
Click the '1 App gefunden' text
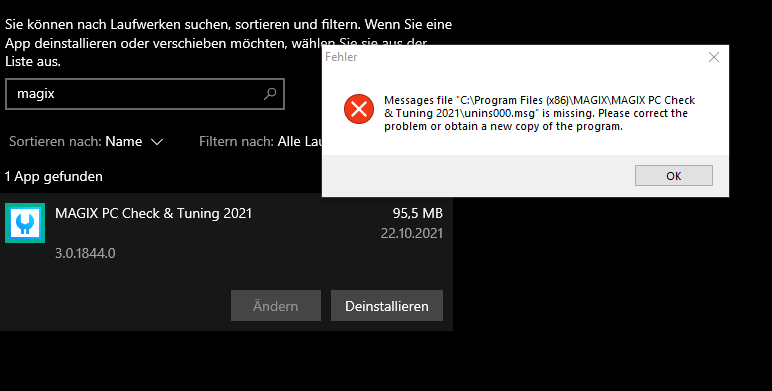click(x=54, y=176)
